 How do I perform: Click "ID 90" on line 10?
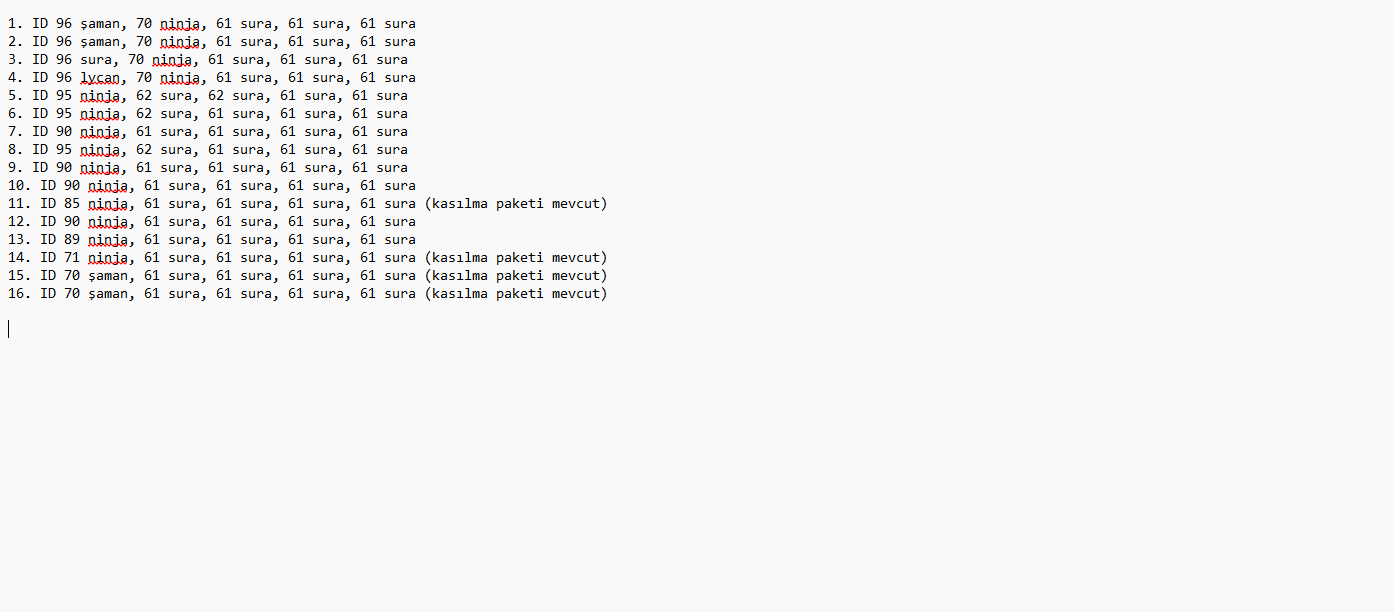60,186
